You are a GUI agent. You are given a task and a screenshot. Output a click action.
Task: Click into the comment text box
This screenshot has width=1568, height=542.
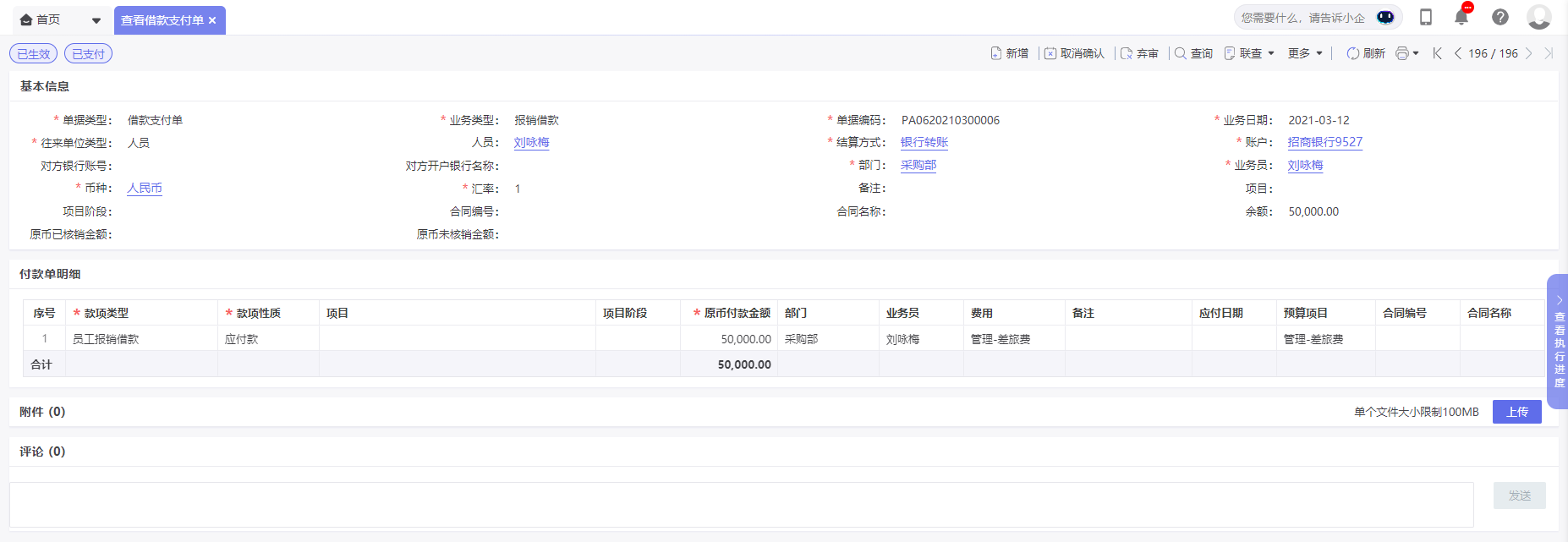[x=741, y=504]
